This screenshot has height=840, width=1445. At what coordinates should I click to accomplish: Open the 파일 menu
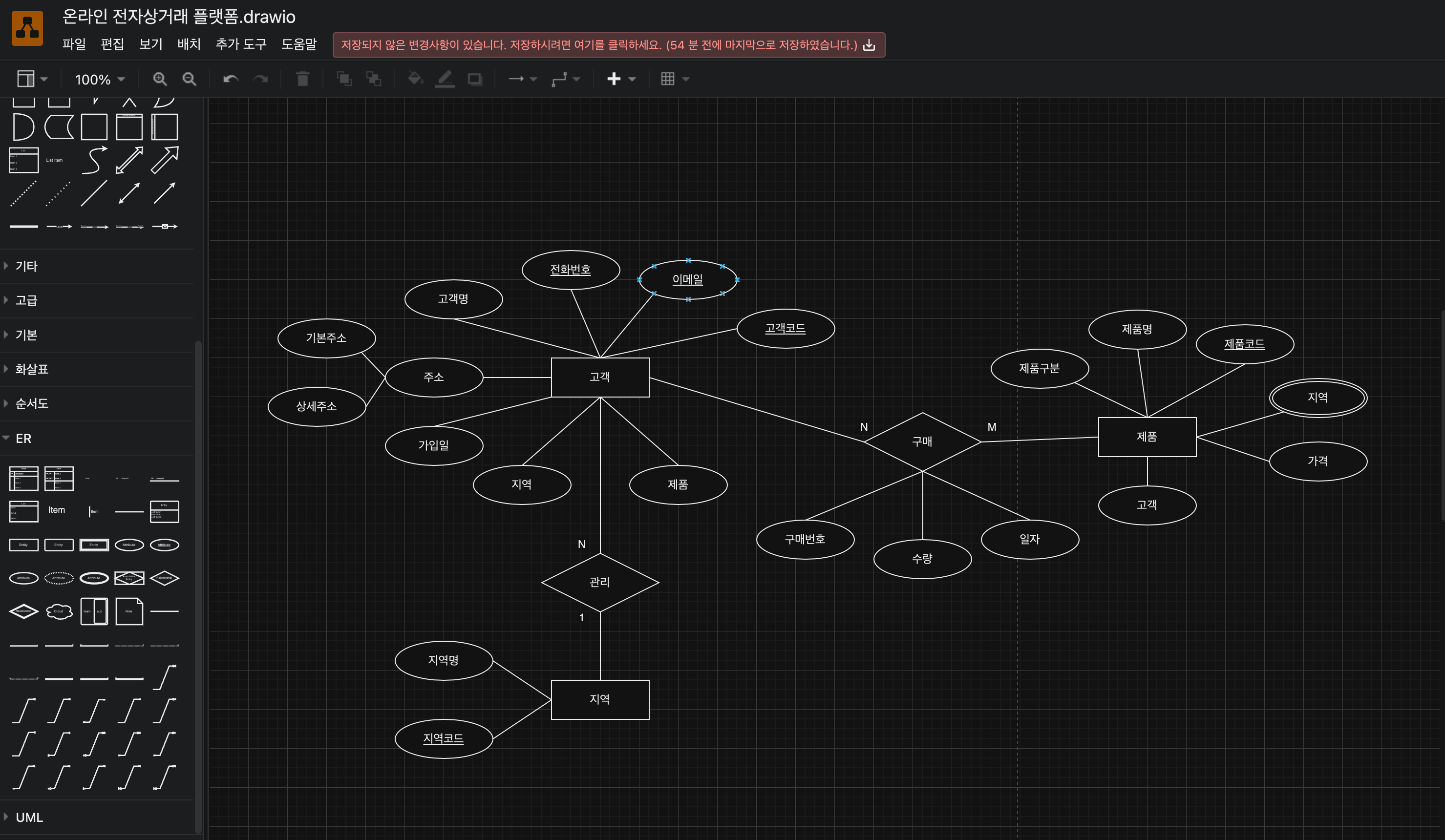73,45
